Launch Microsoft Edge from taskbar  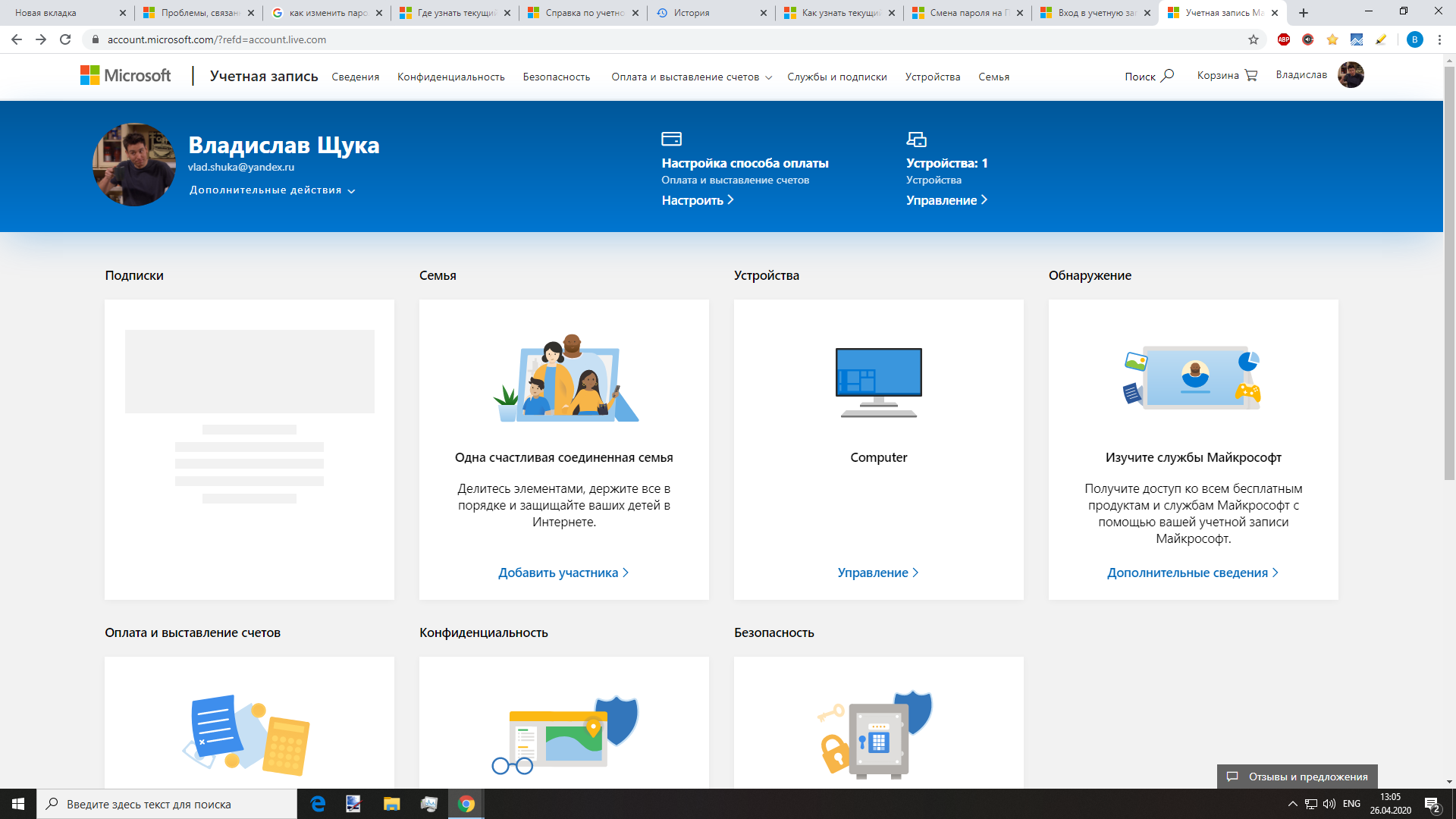pos(318,804)
